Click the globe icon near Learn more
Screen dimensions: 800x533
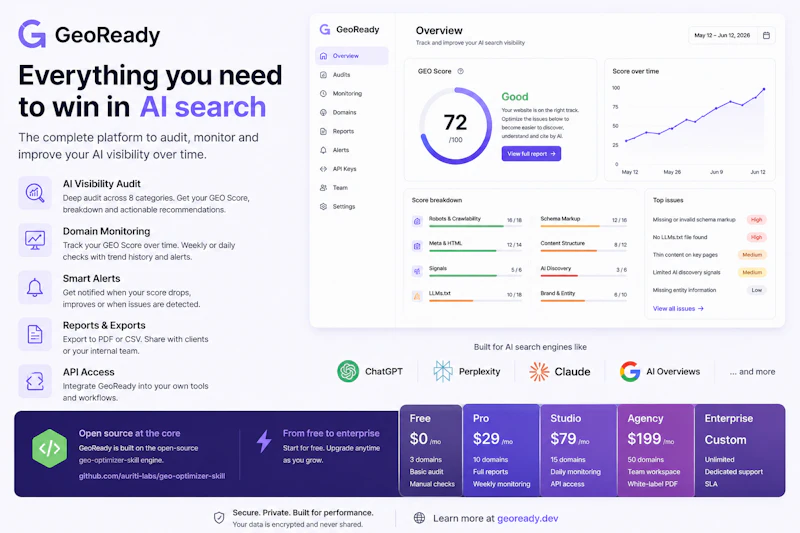419,518
